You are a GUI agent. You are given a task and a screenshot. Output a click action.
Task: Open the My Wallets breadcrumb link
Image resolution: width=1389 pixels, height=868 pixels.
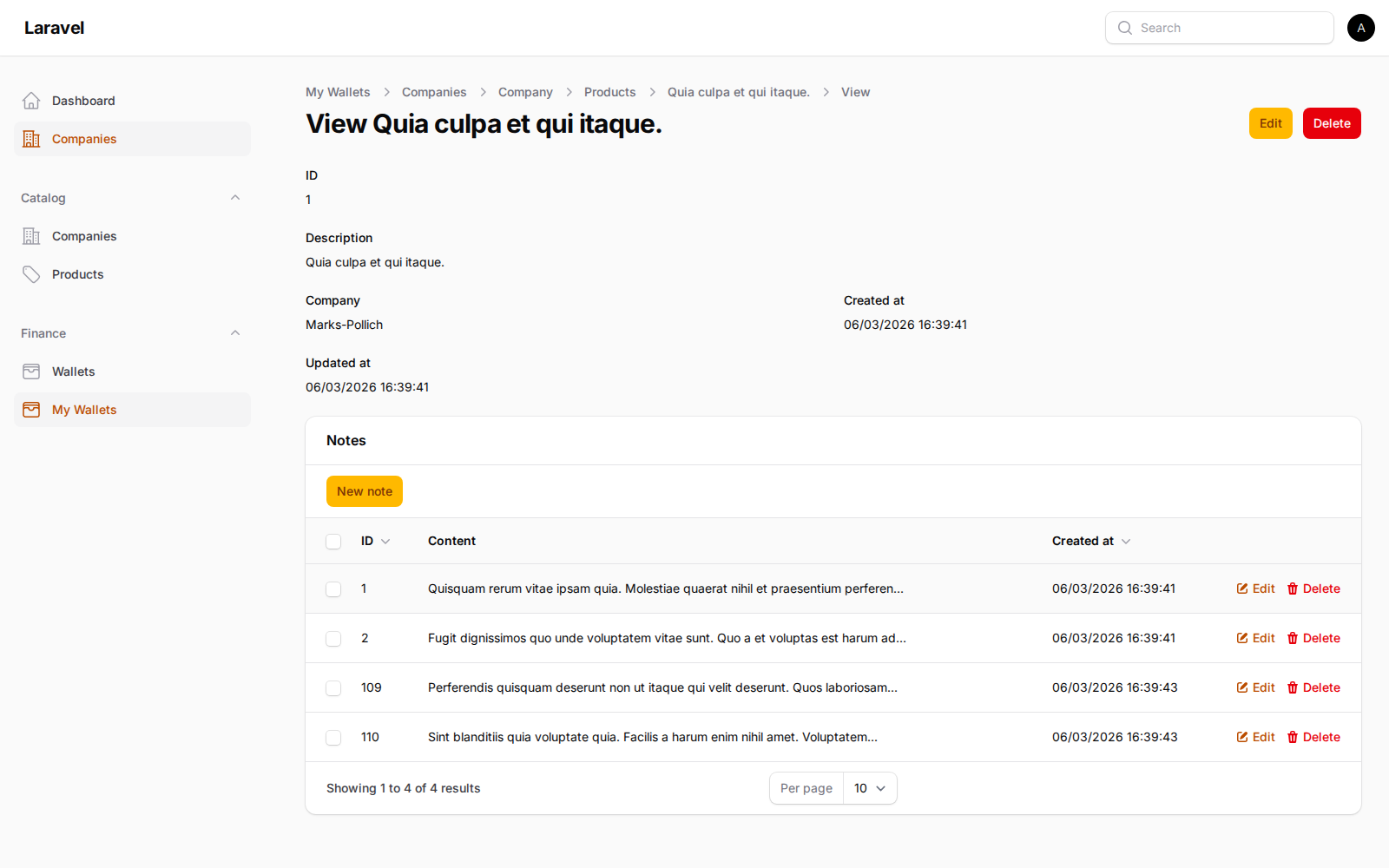(338, 92)
